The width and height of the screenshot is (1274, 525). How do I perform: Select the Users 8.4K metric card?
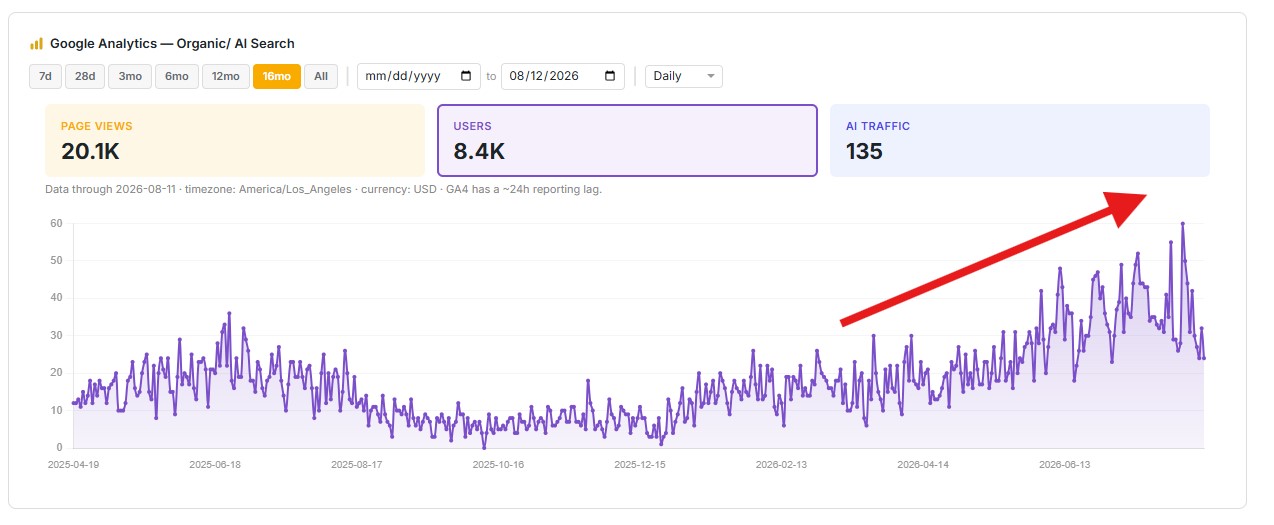click(627, 141)
